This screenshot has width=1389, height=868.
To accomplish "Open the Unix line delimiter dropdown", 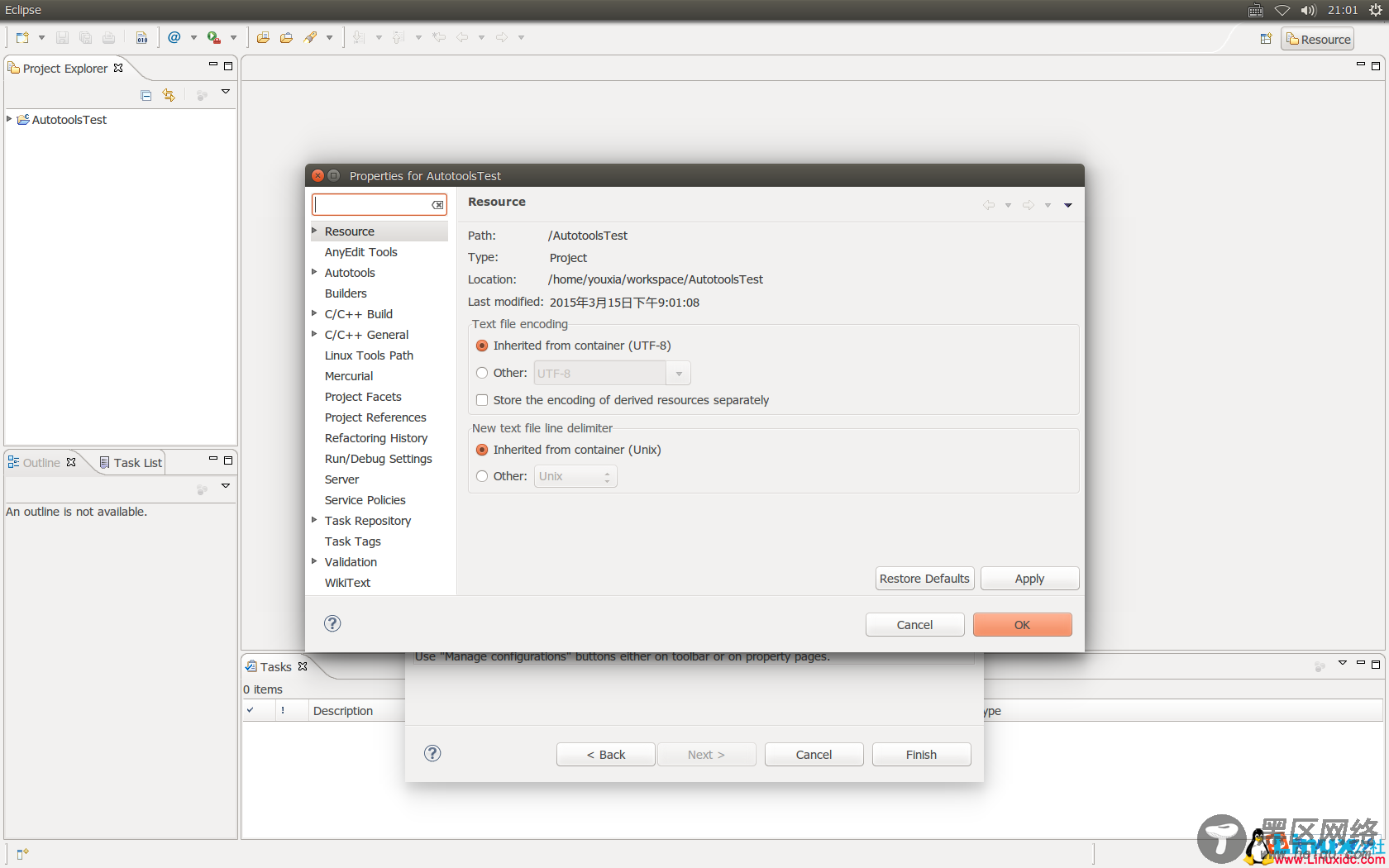I will tap(575, 476).
